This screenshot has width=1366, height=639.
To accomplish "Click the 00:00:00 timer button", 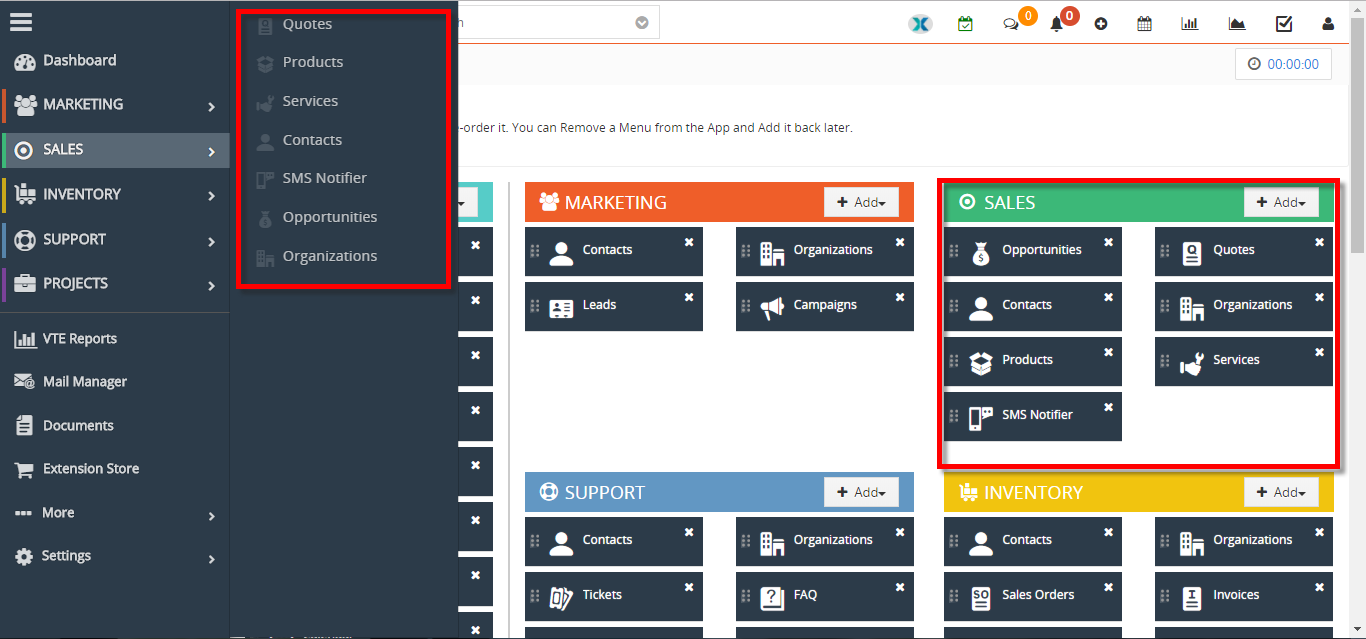I will point(1283,64).
